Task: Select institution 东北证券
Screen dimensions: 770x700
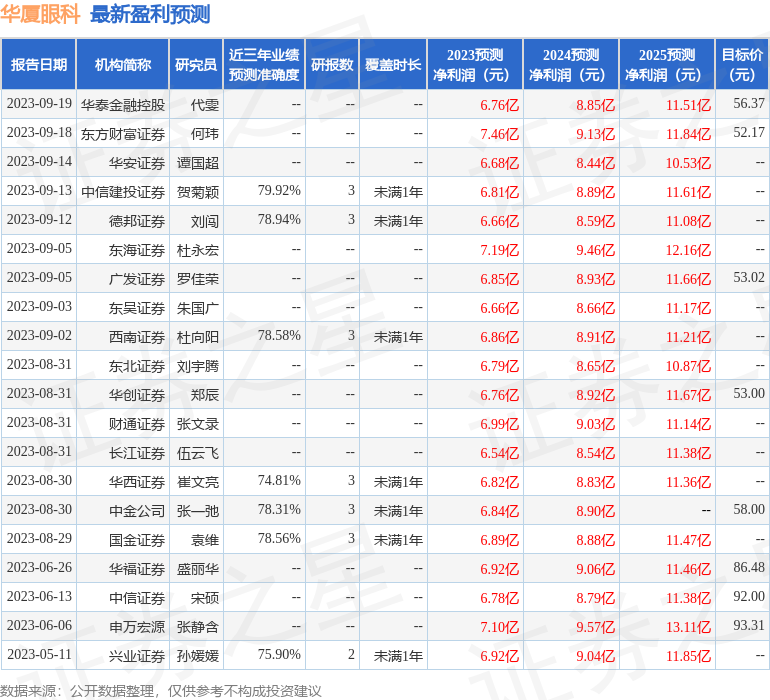Action: (137, 365)
